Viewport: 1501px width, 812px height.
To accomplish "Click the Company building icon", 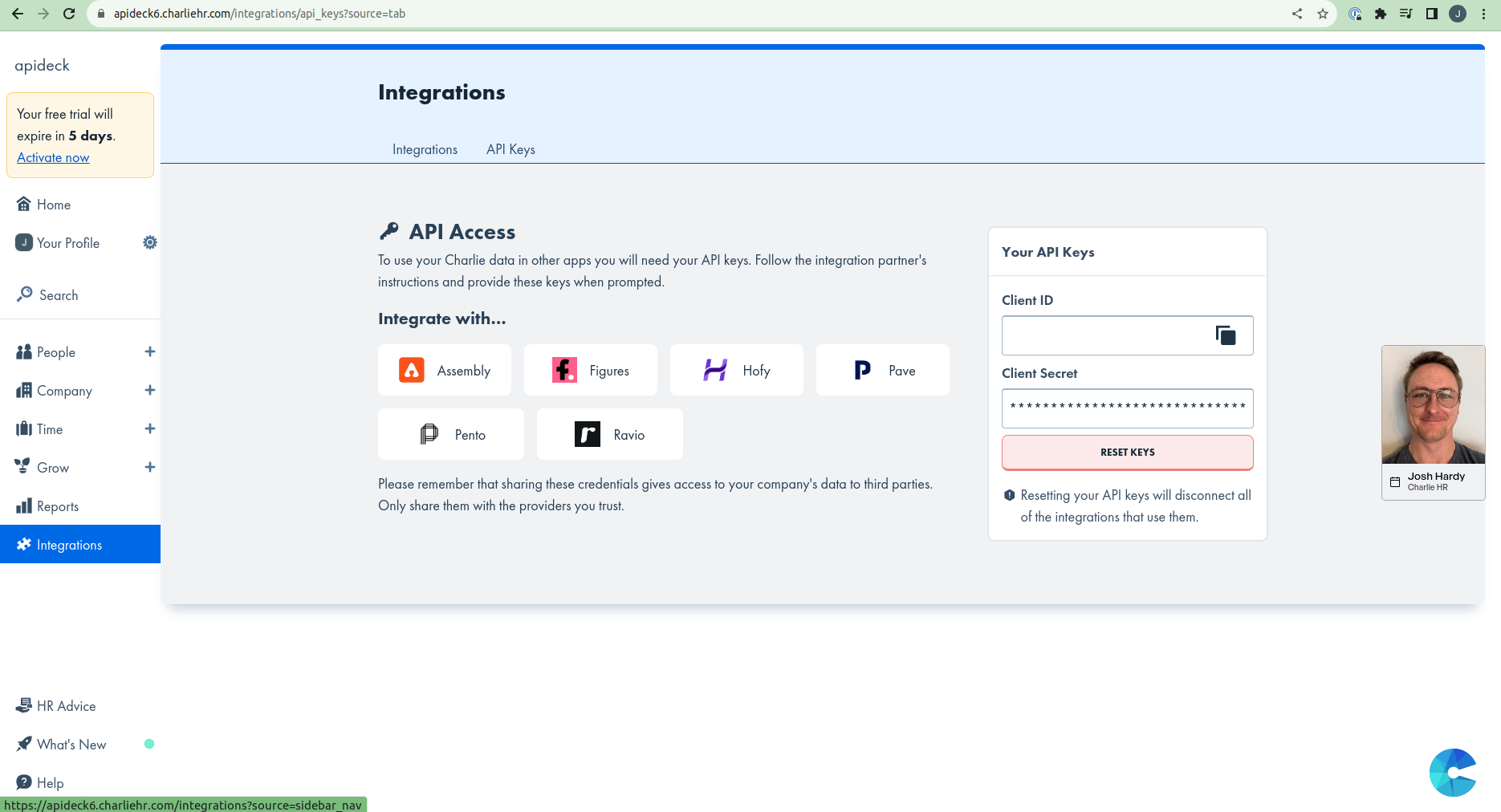I will 24,390.
